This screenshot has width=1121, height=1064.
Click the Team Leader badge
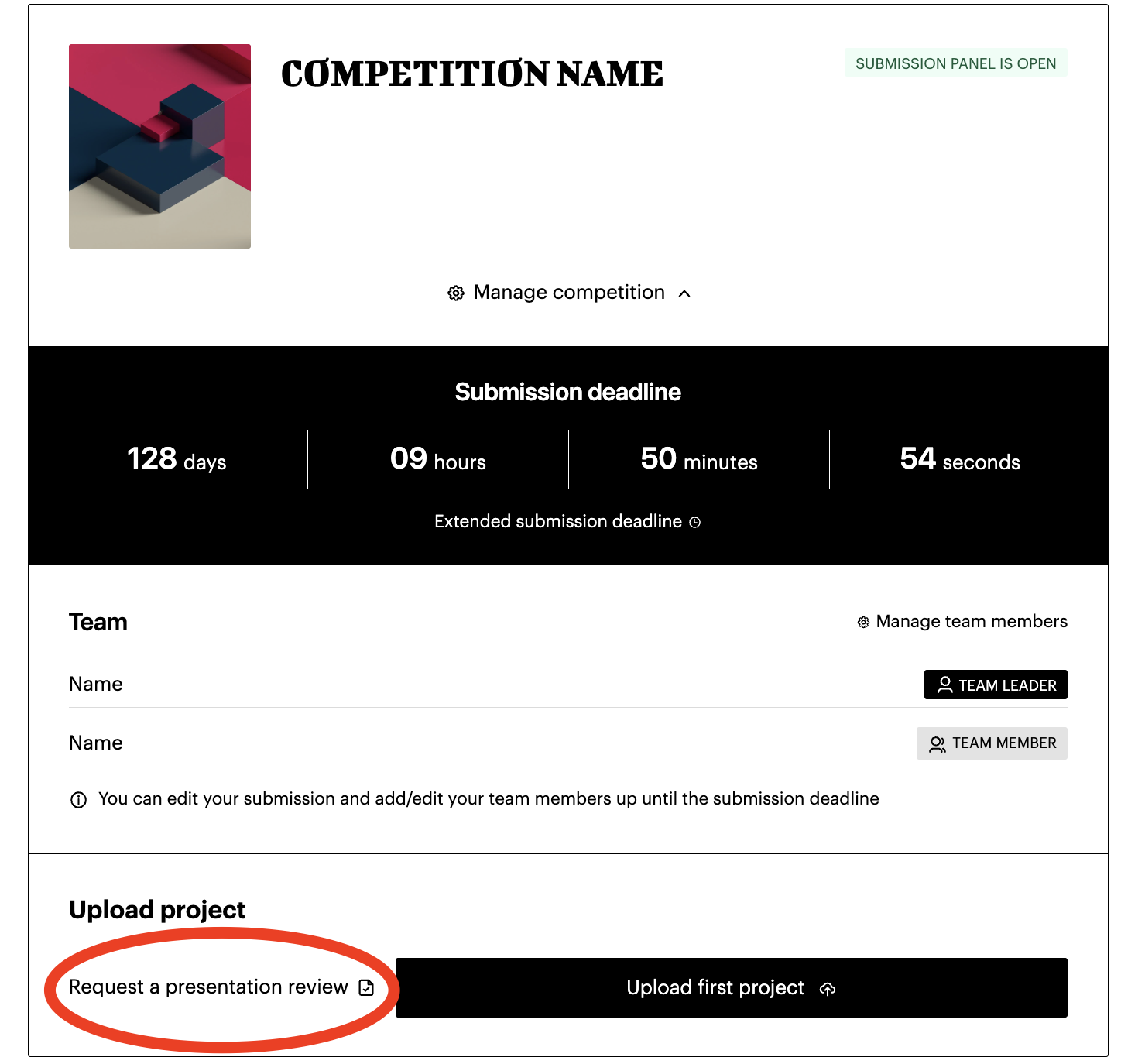coord(996,685)
